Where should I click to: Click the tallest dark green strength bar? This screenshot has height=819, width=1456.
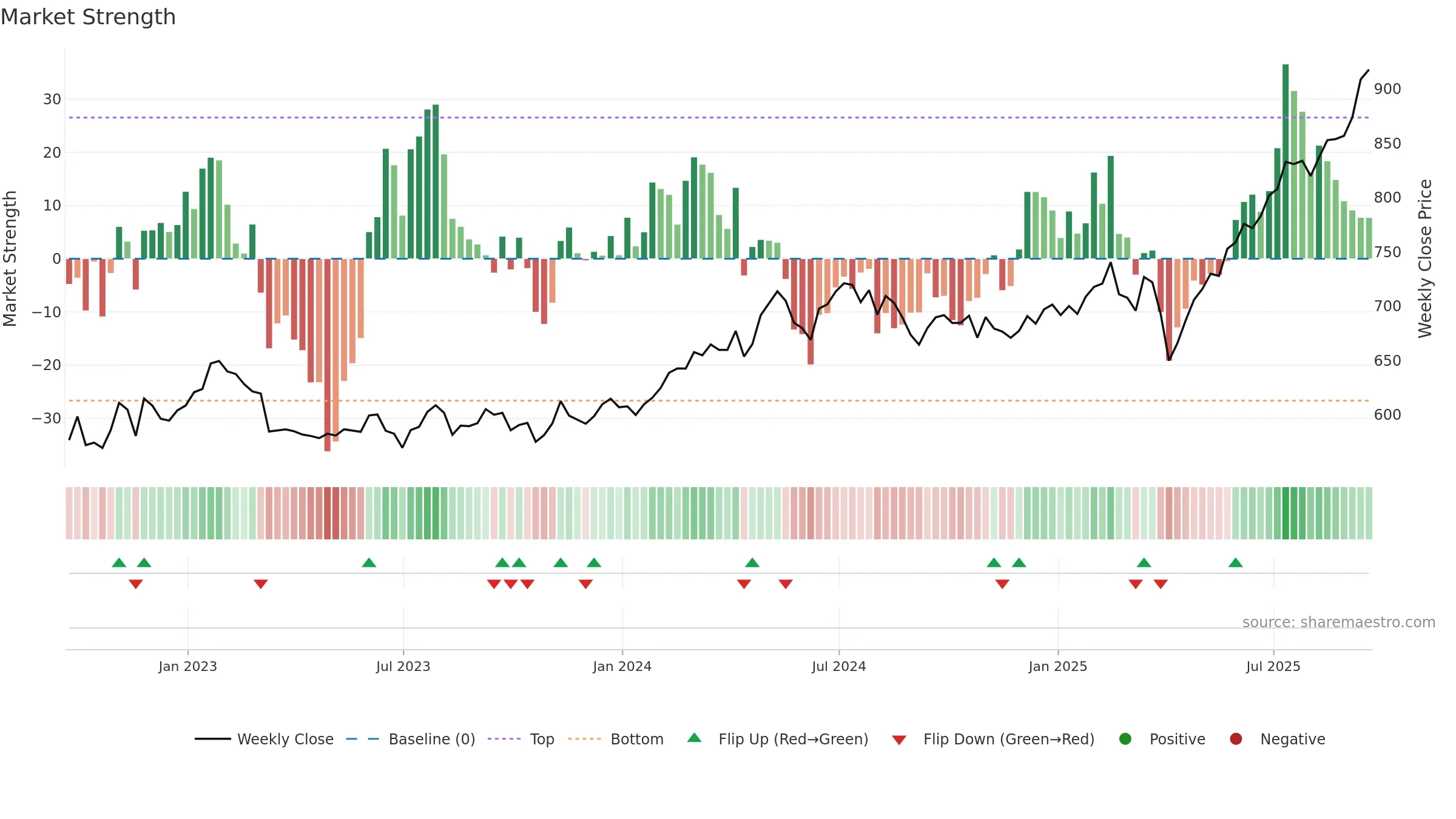[1286, 161]
